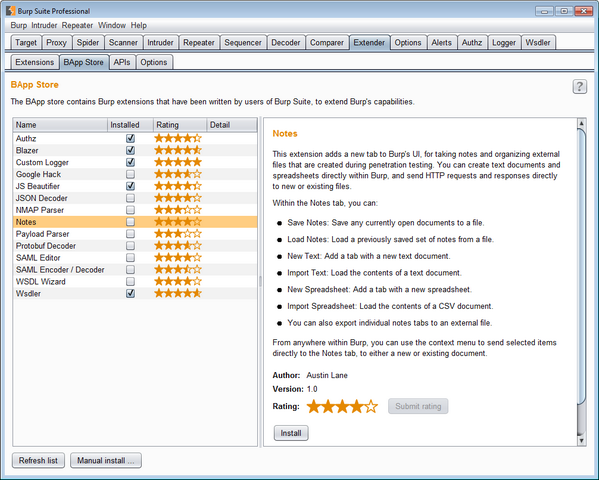Select the SAML Encoder / Decoder row
This screenshot has width=599, height=480.
pyautogui.click(x=135, y=270)
